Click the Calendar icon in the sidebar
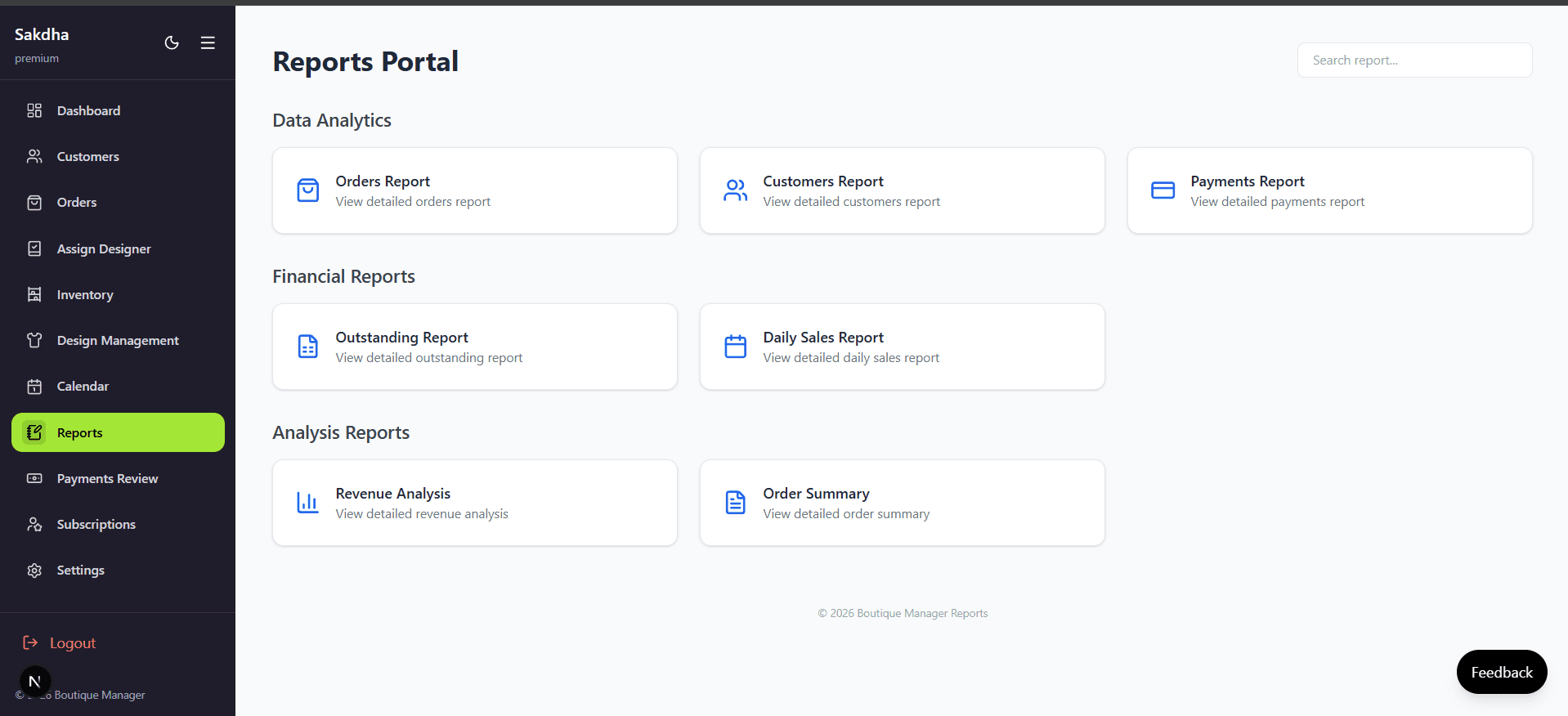 click(34, 387)
